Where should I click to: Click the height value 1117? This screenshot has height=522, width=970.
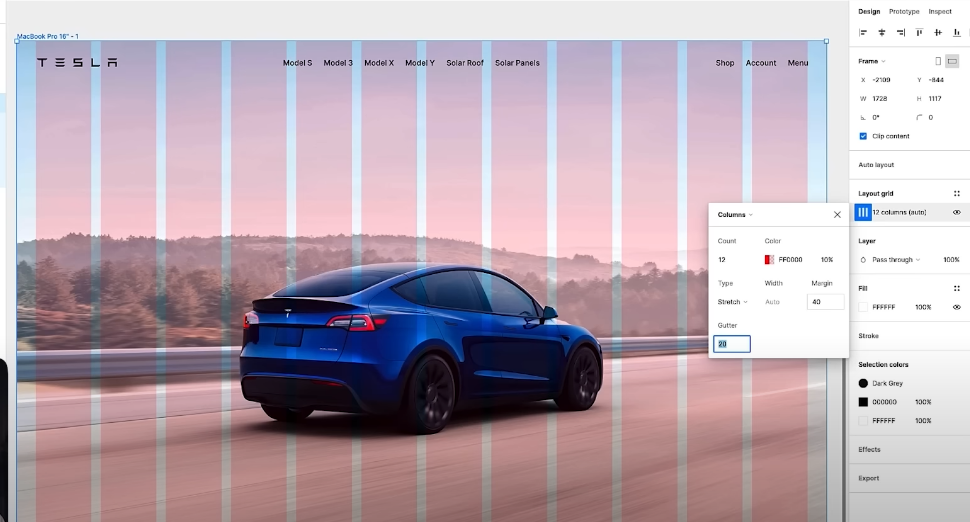tap(935, 98)
